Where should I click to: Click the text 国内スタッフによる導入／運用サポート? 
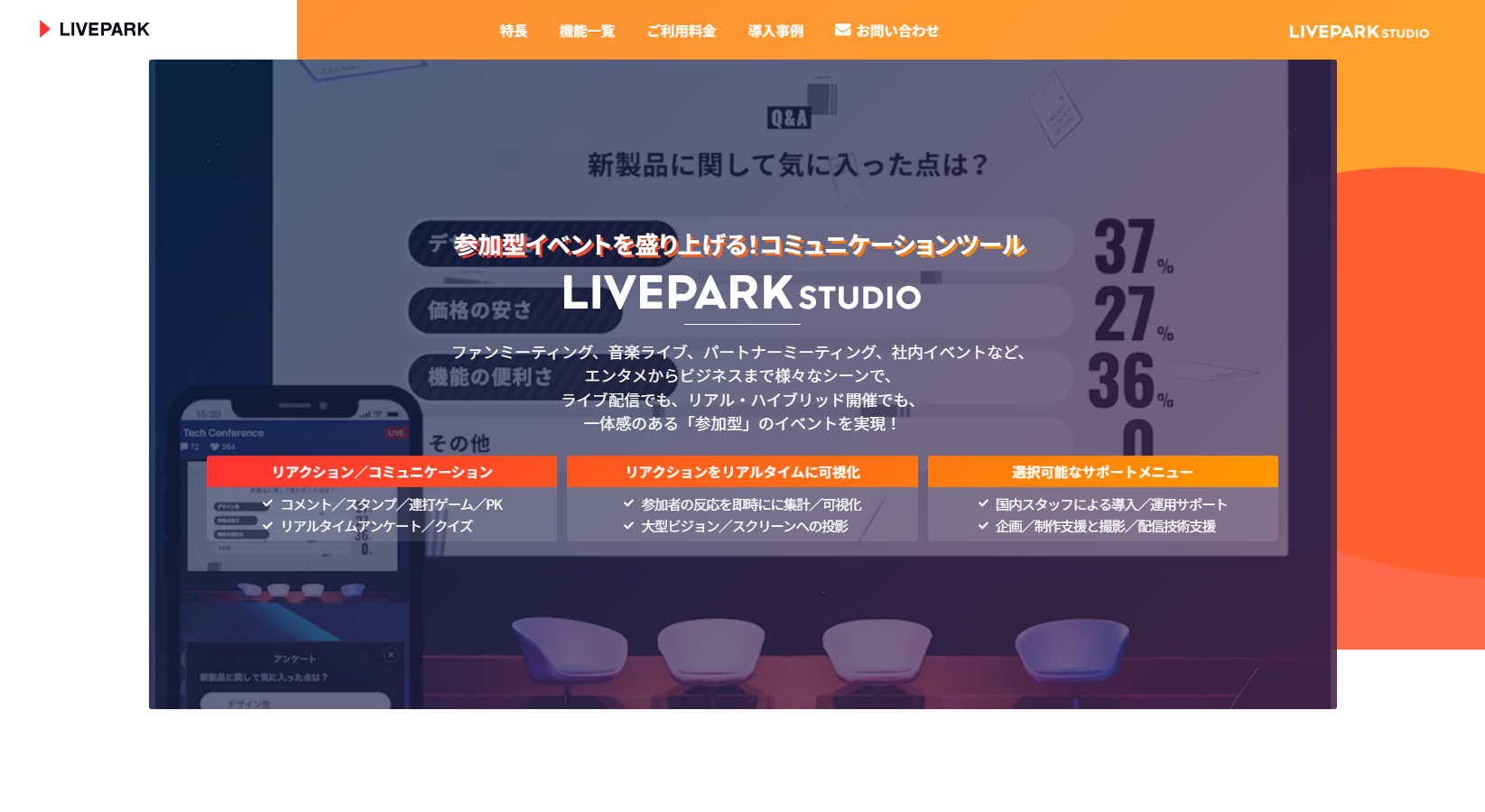pyautogui.click(x=1111, y=504)
